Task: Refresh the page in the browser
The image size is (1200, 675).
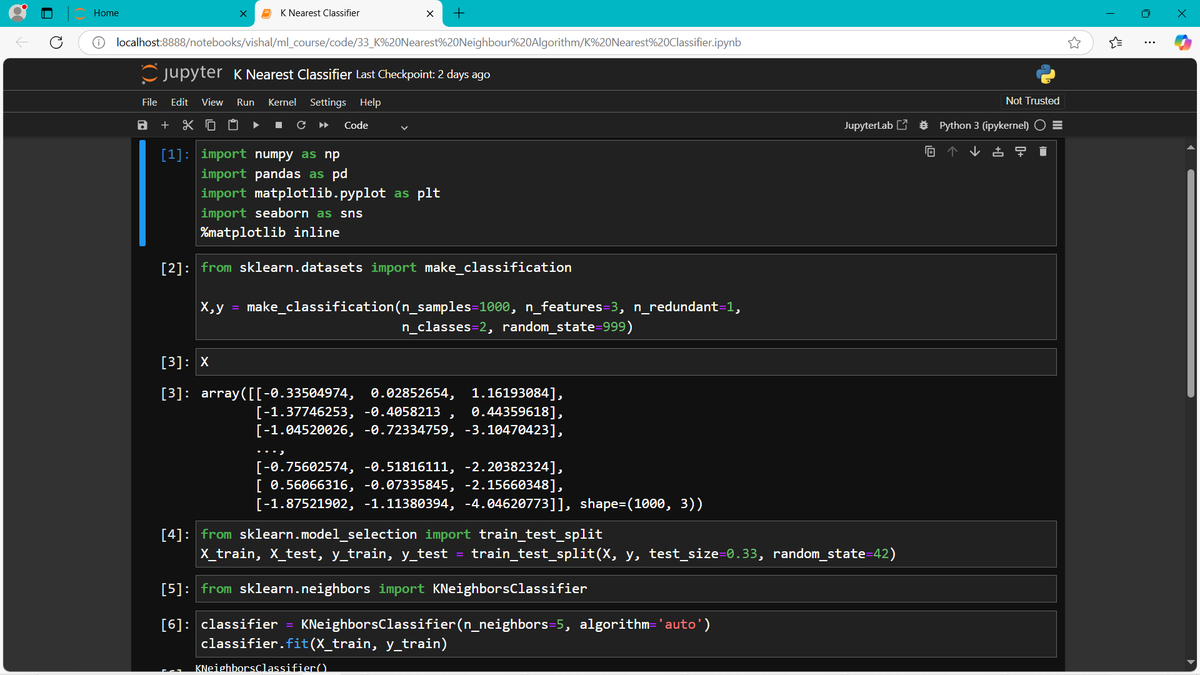Action: pos(57,43)
